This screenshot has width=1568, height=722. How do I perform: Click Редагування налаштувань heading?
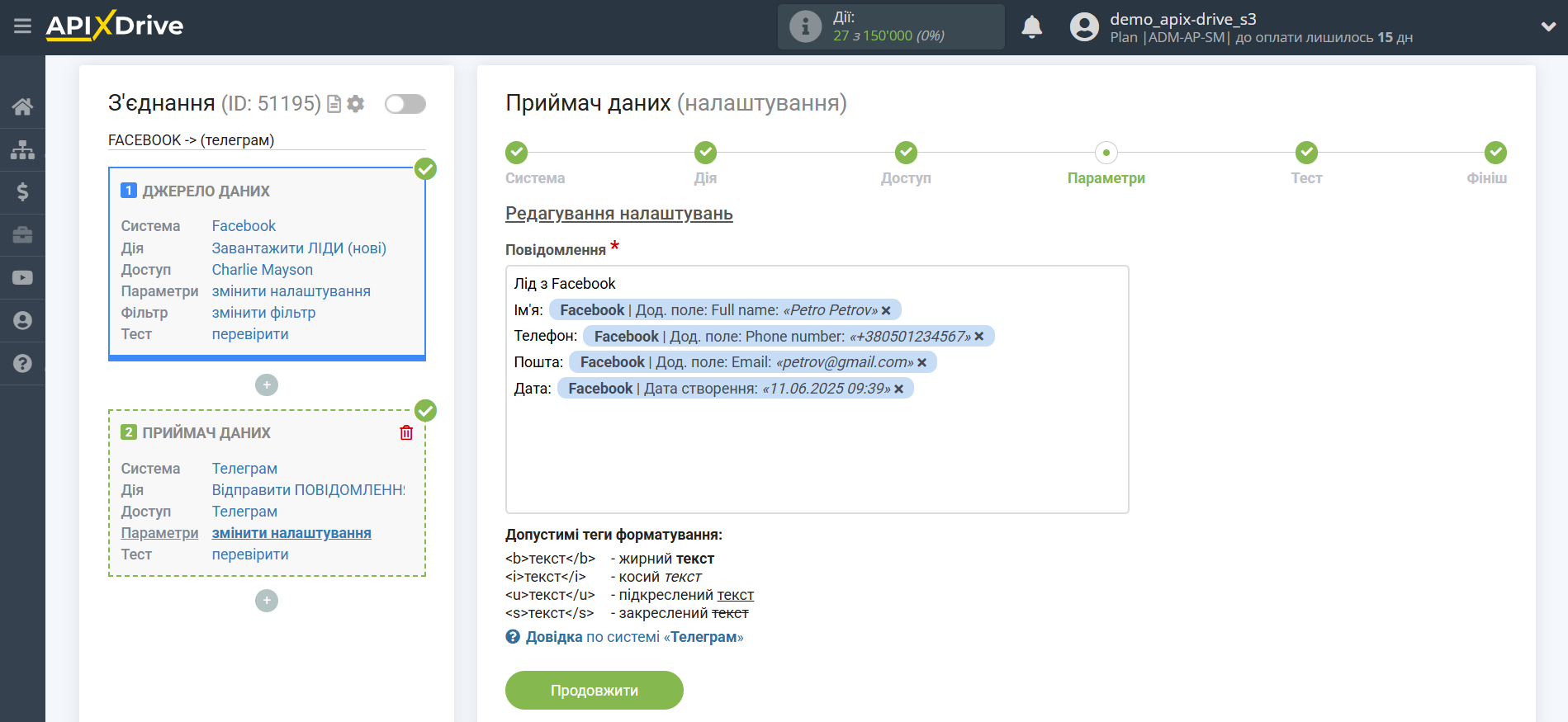point(619,214)
